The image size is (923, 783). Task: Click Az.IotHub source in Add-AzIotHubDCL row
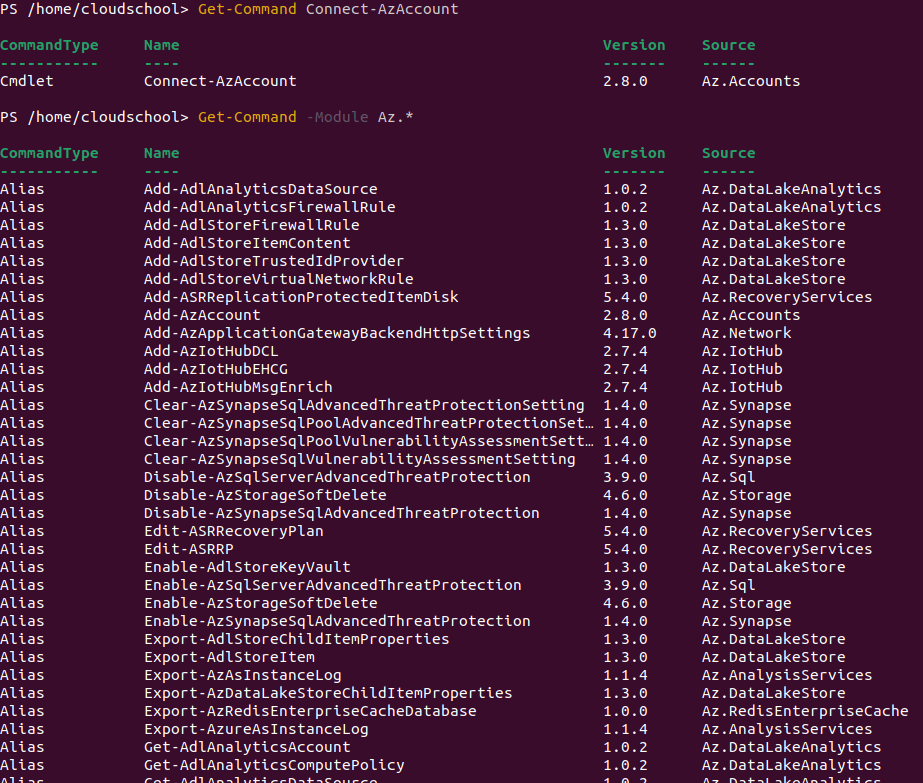(742, 351)
